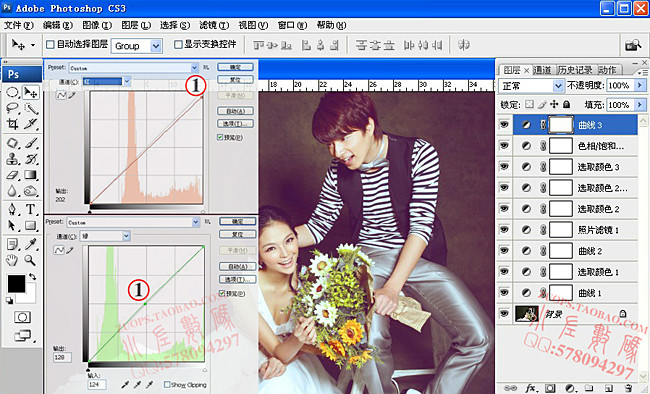Select the Lasso tool
Image resolution: width=650 pixels, height=394 pixels.
click(x=12, y=108)
